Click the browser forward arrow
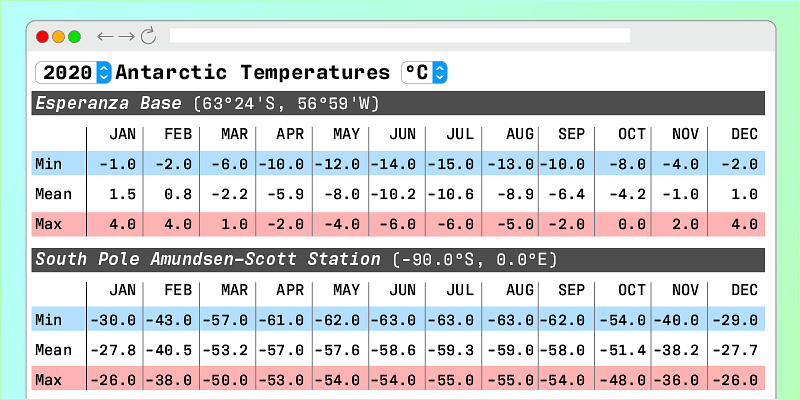Viewport: 800px width, 400px height. click(x=126, y=36)
